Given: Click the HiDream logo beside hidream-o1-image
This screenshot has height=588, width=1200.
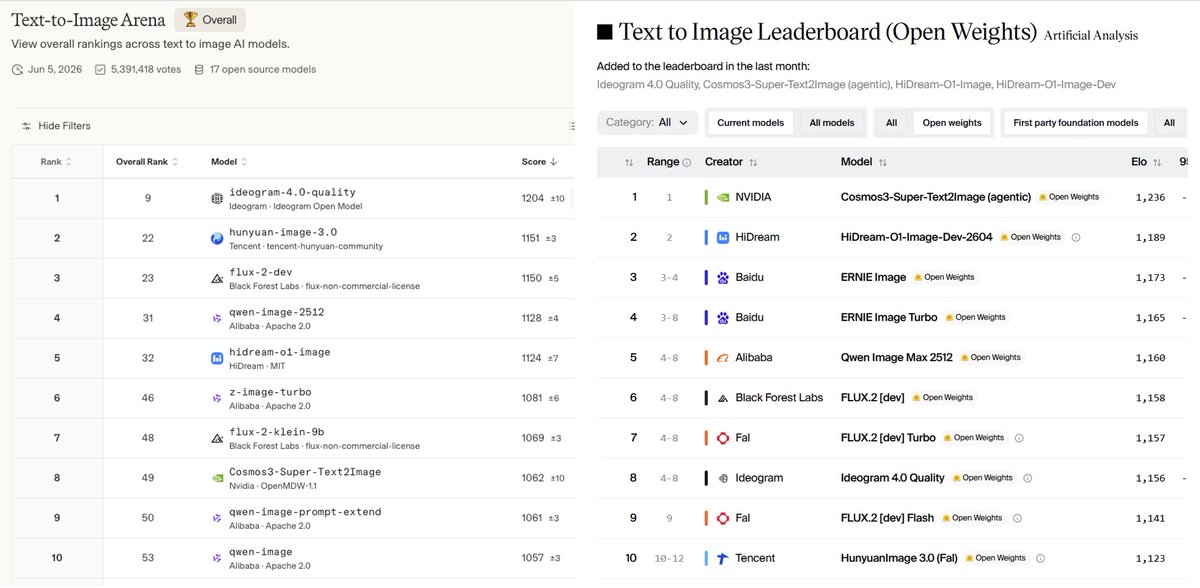Looking at the screenshot, I should 217,359.
